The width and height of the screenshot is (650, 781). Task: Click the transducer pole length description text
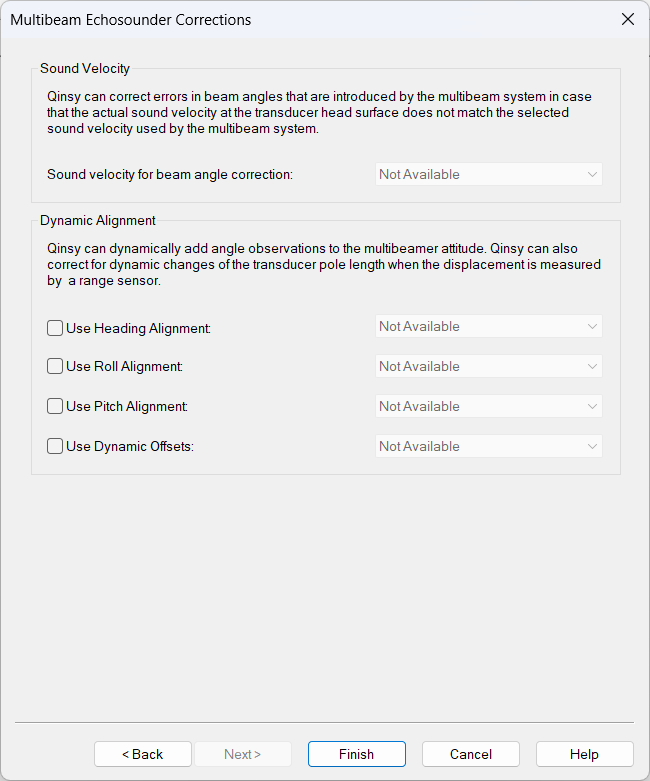tap(324, 264)
